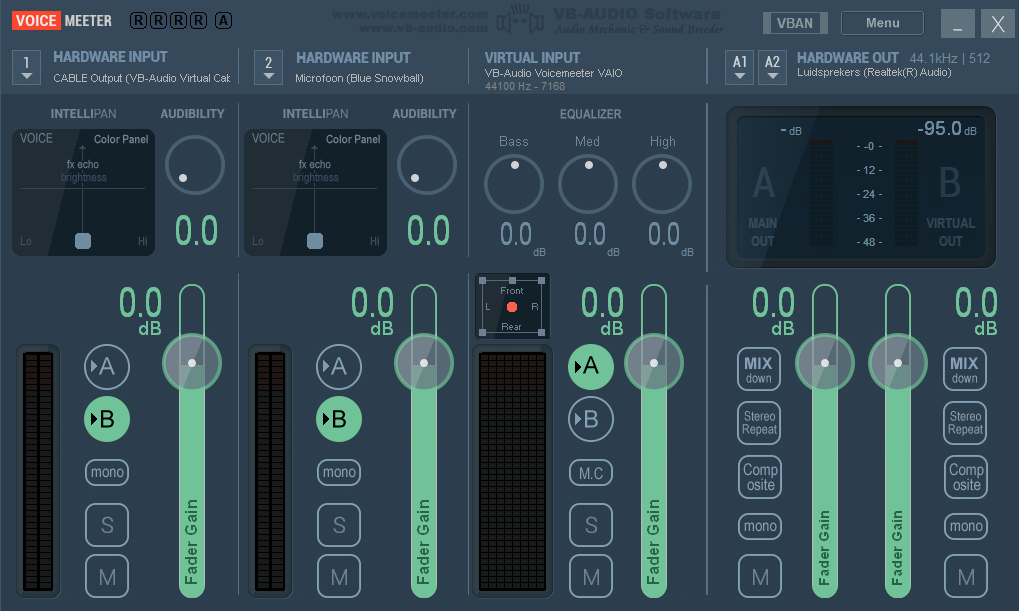Image resolution: width=1019 pixels, height=611 pixels.
Task: Toggle bus B routing on input 2
Action: 339,419
